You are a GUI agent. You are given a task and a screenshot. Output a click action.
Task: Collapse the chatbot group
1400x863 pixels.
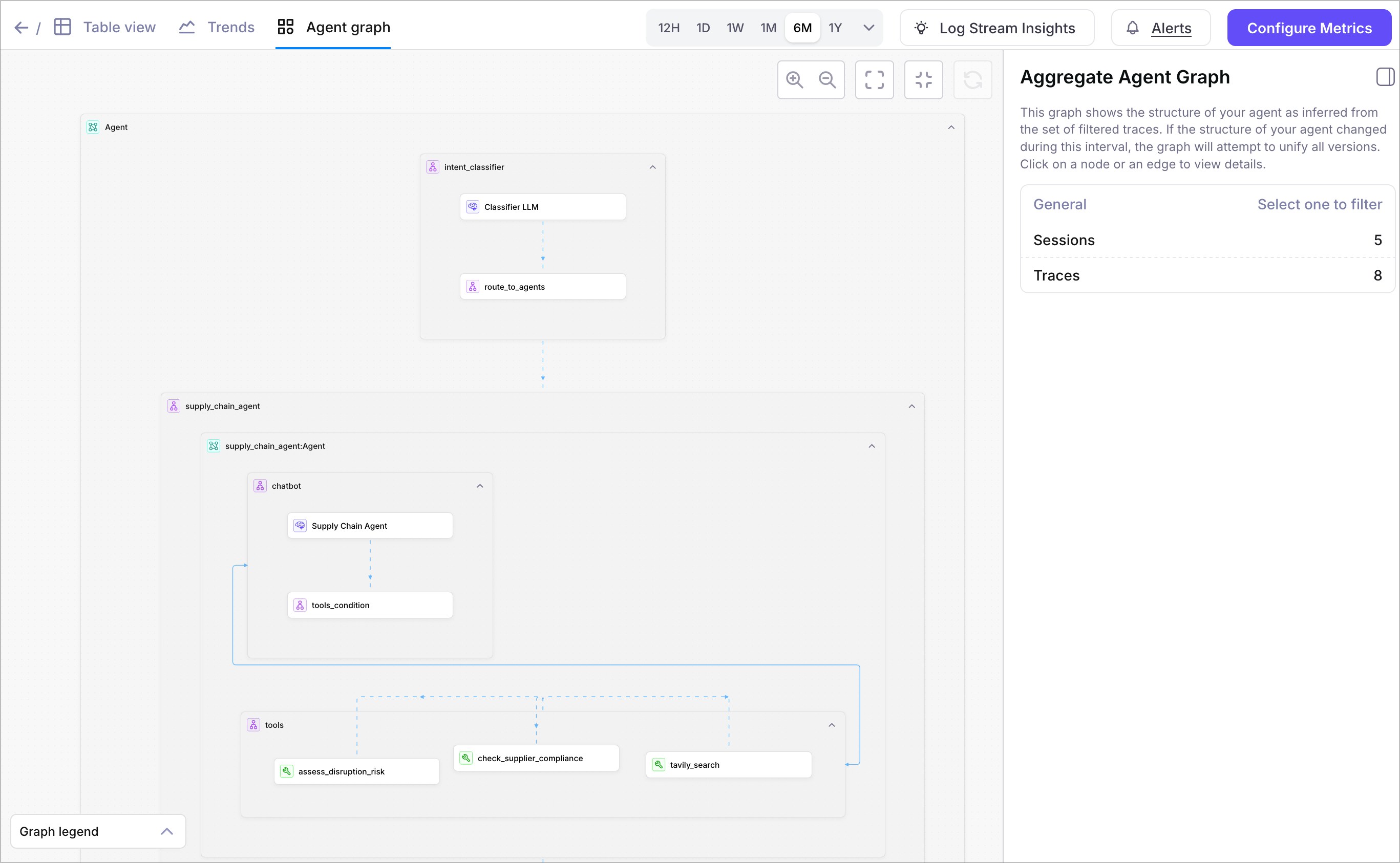480,486
